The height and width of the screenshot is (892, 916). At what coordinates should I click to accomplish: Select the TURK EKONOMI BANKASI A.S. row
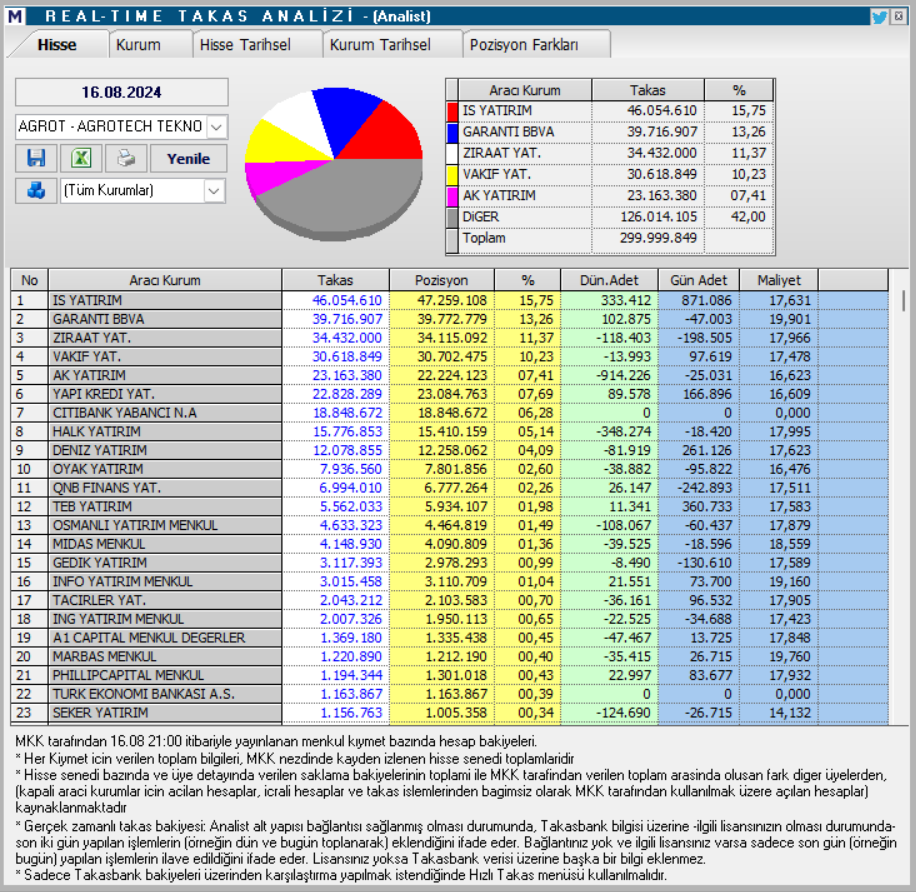[450, 694]
